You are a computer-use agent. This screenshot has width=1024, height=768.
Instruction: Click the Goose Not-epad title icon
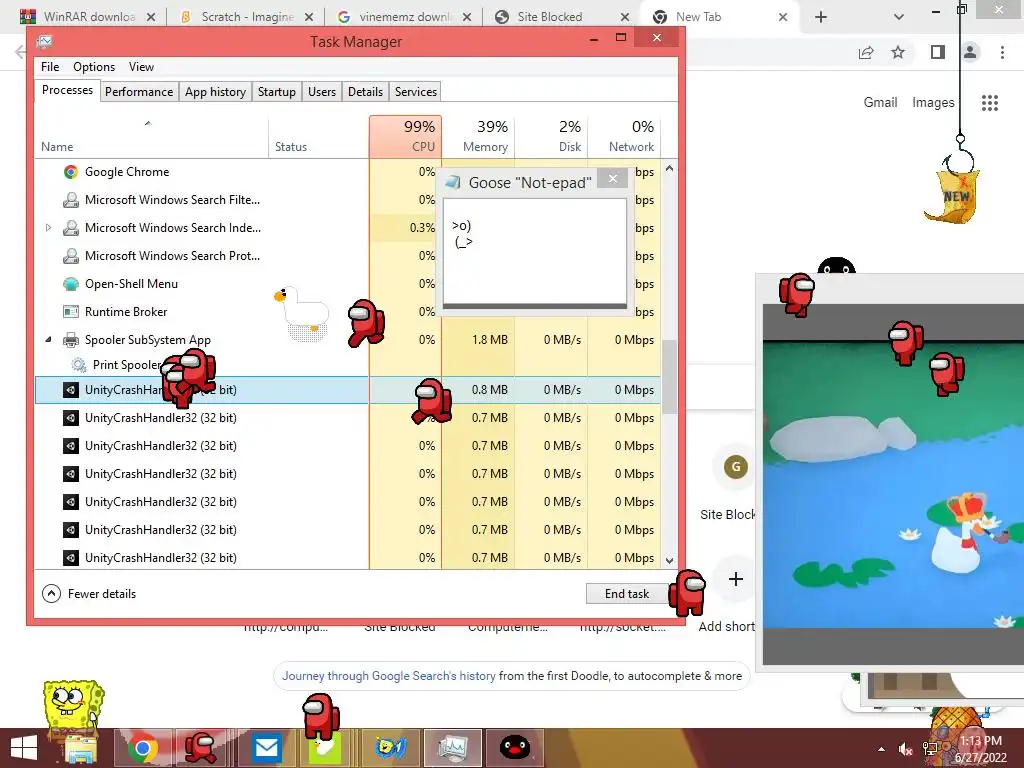point(453,182)
